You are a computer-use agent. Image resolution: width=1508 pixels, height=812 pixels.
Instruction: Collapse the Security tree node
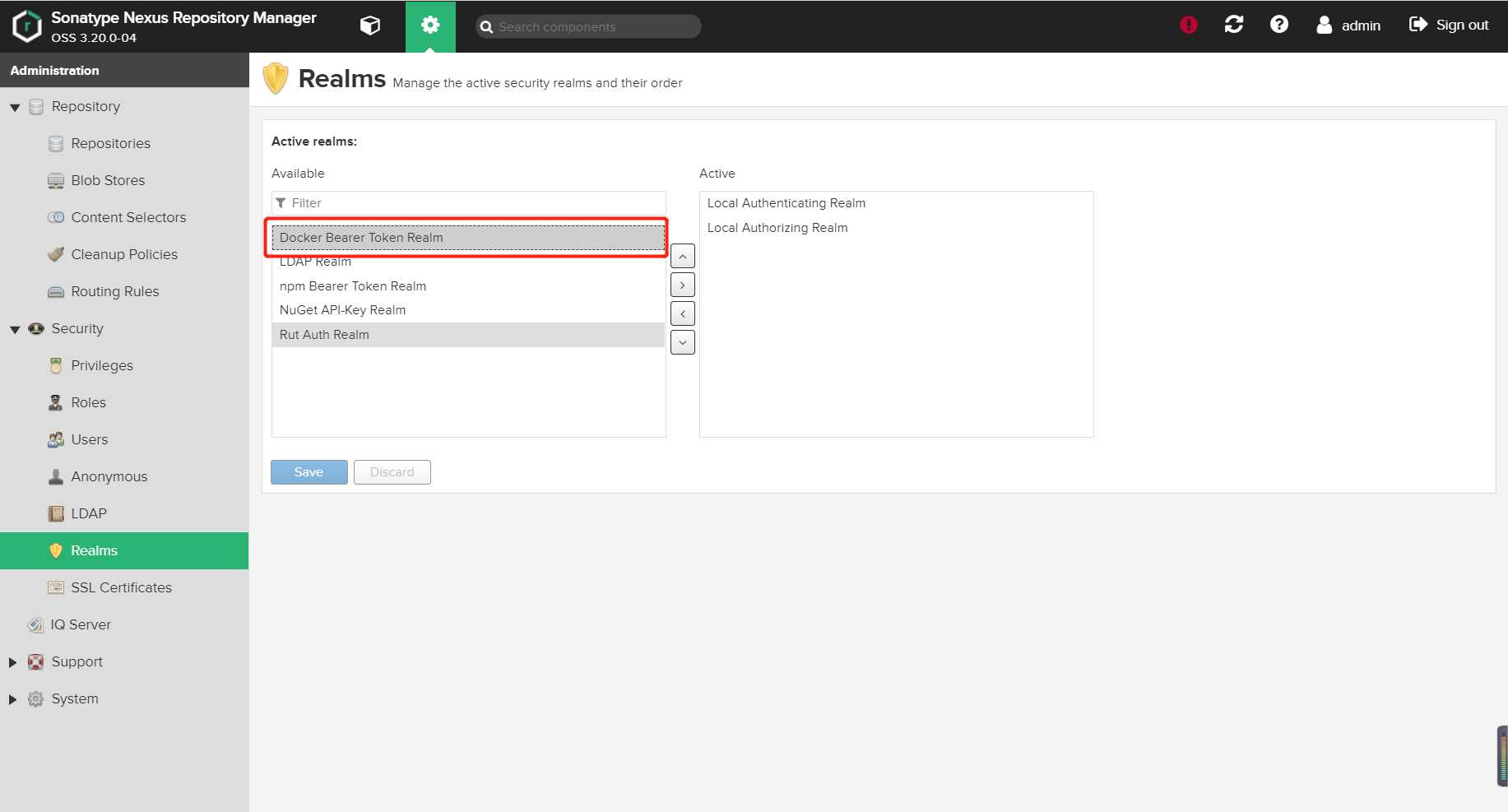pos(15,329)
